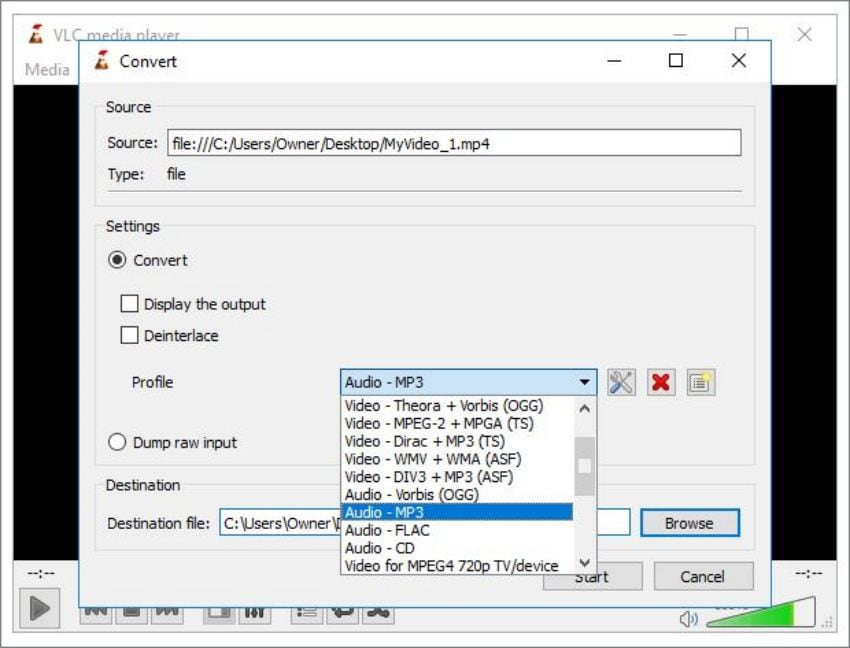Enable the Deinterlace checkbox
Screen dimensions: 850x648
click(x=129, y=335)
